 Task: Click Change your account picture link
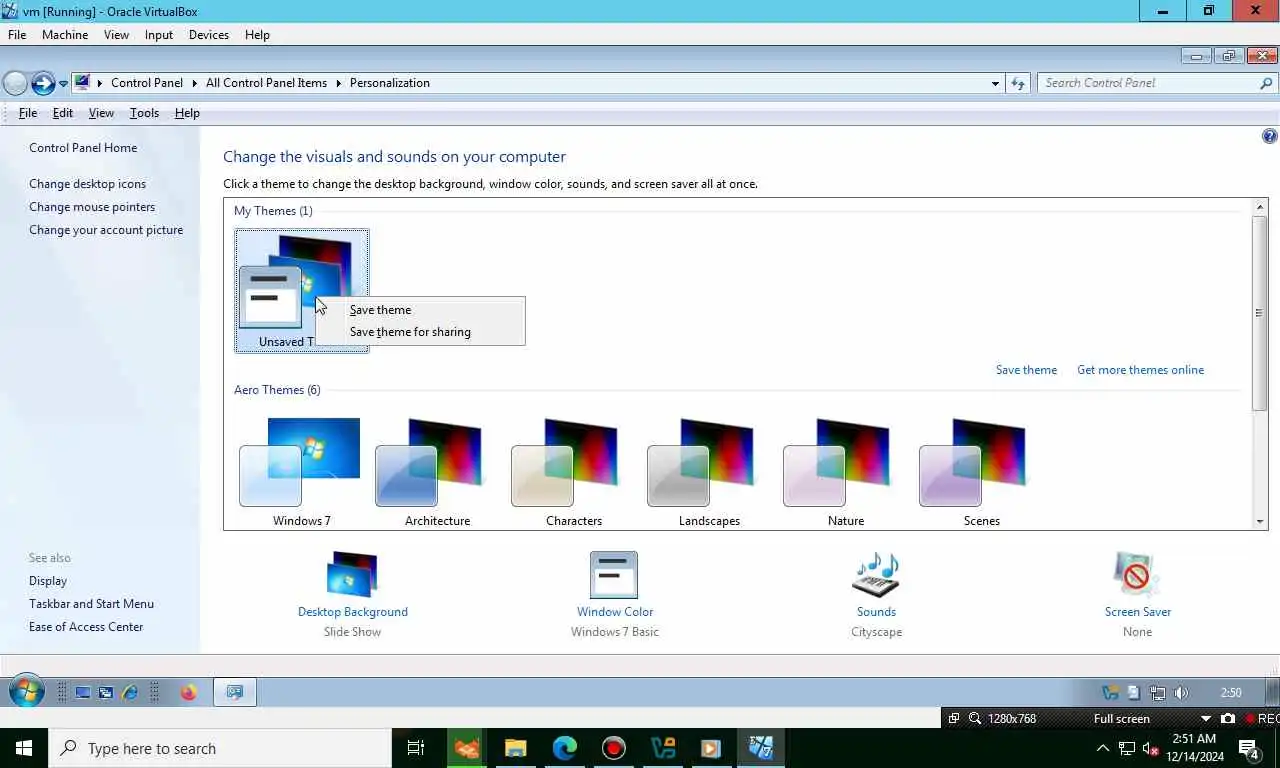coord(106,230)
